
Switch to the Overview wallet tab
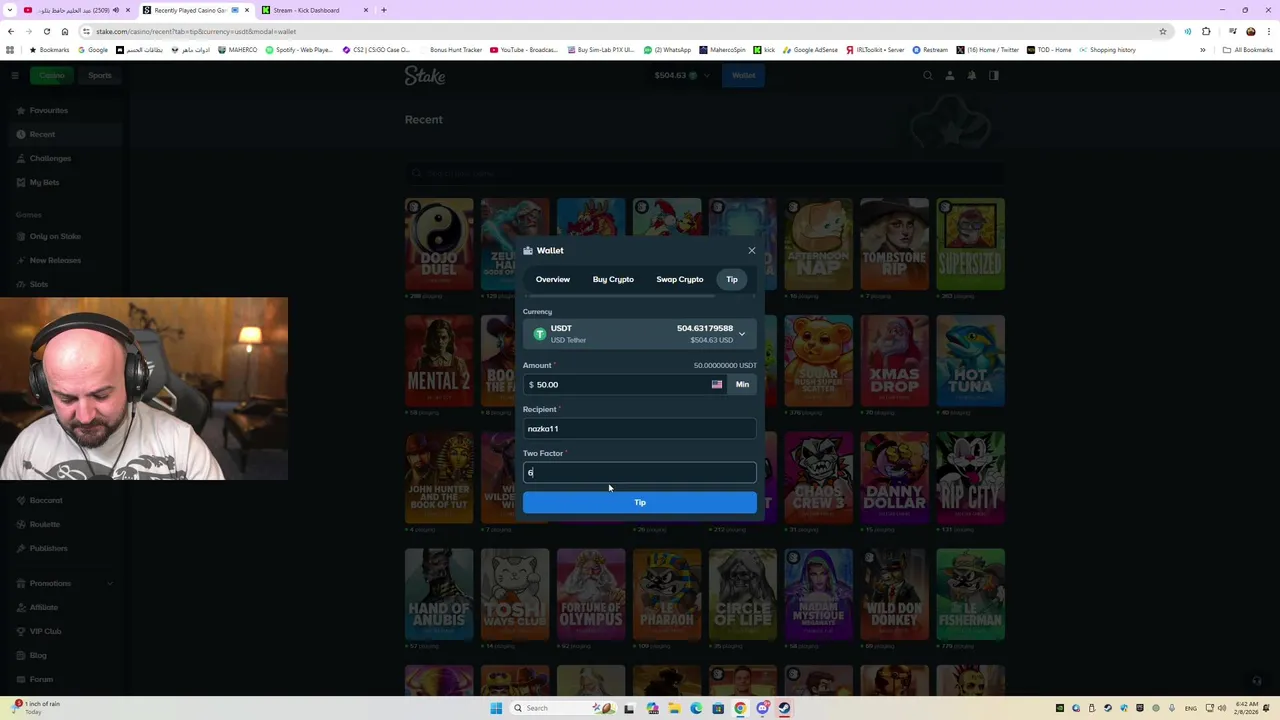tap(552, 279)
